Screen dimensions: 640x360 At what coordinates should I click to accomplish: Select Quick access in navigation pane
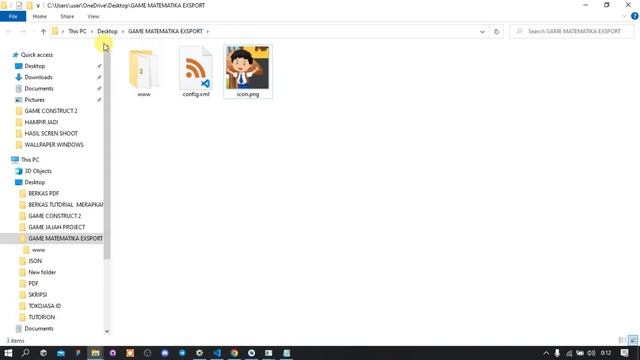tap(37, 55)
